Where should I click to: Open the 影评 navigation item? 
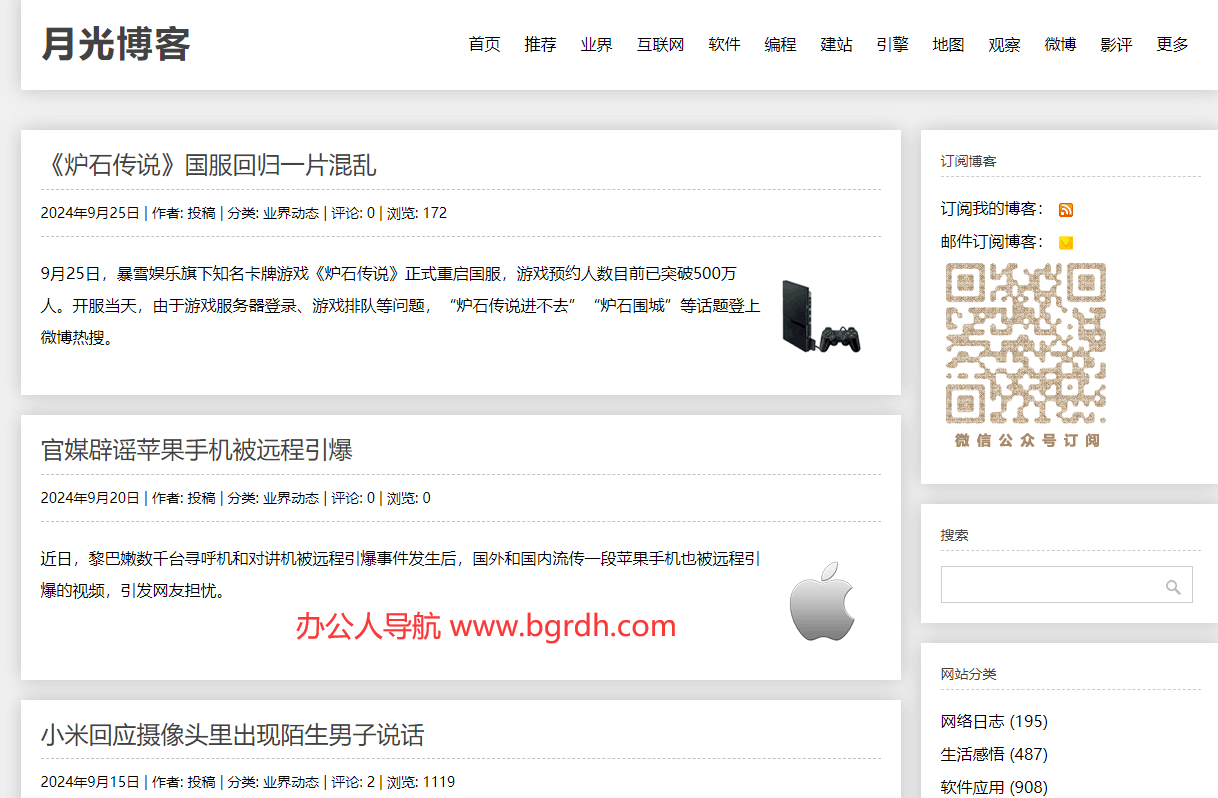pos(1116,45)
